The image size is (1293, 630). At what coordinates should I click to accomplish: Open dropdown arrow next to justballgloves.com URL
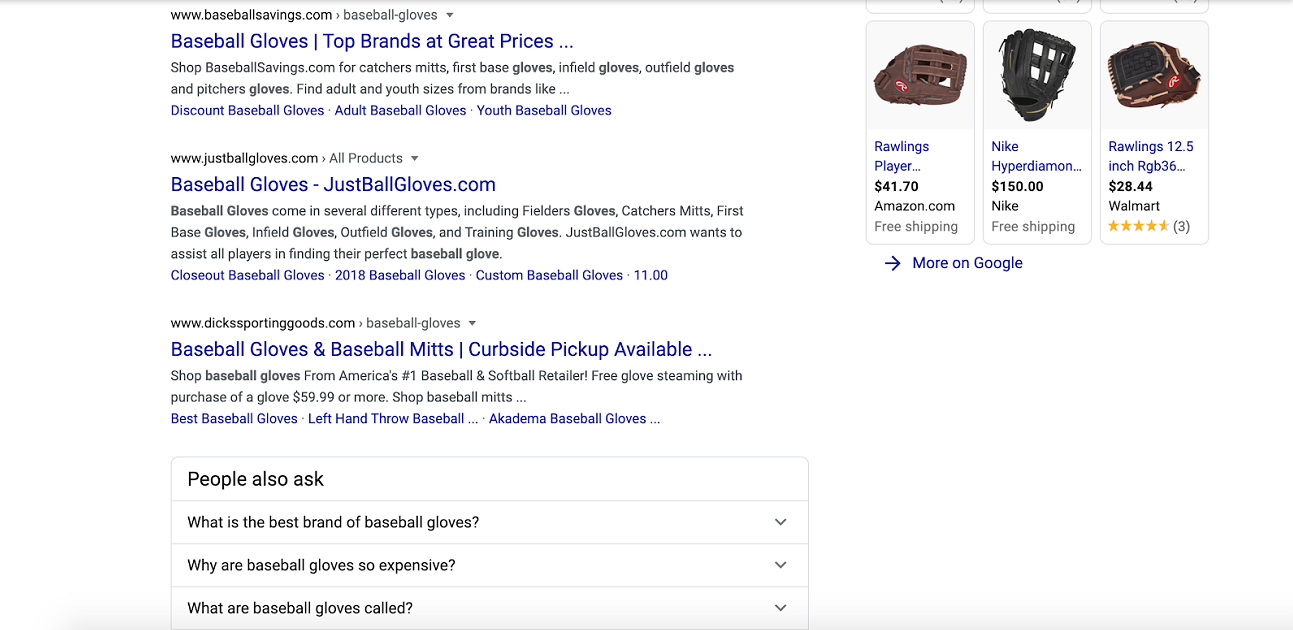[x=415, y=158]
